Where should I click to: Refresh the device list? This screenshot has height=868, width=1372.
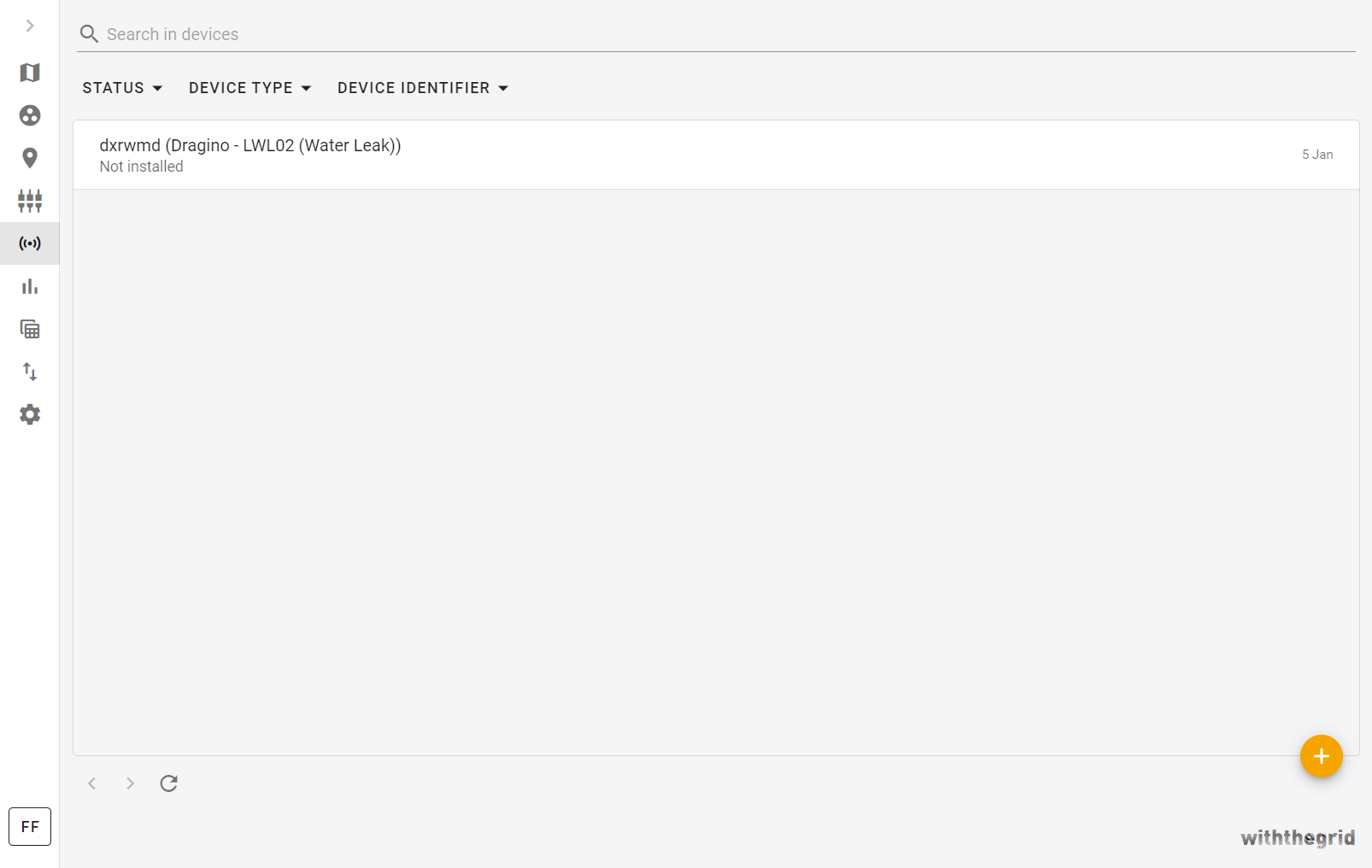(169, 783)
